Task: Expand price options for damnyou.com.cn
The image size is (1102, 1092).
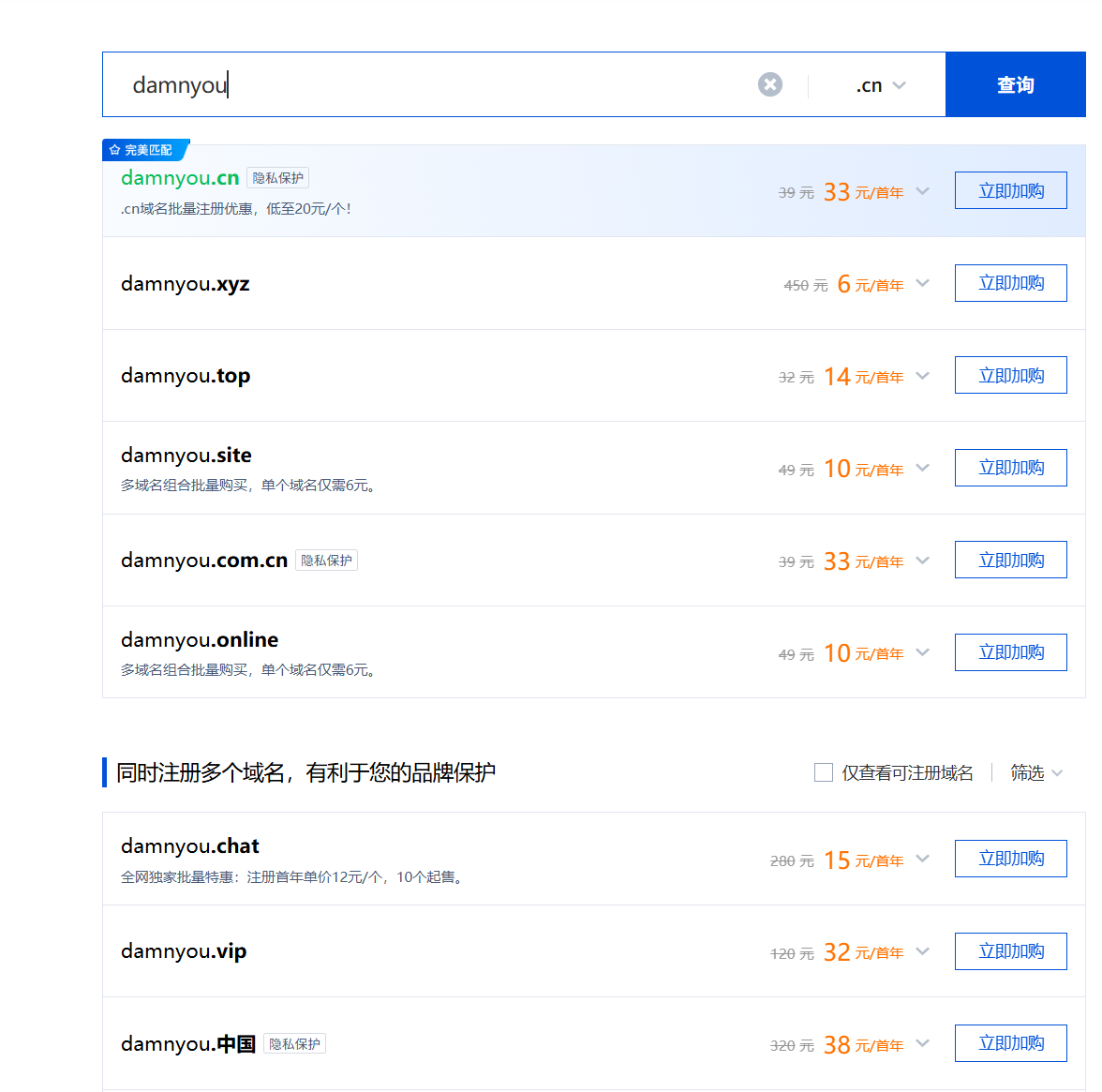Action: (x=922, y=561)
